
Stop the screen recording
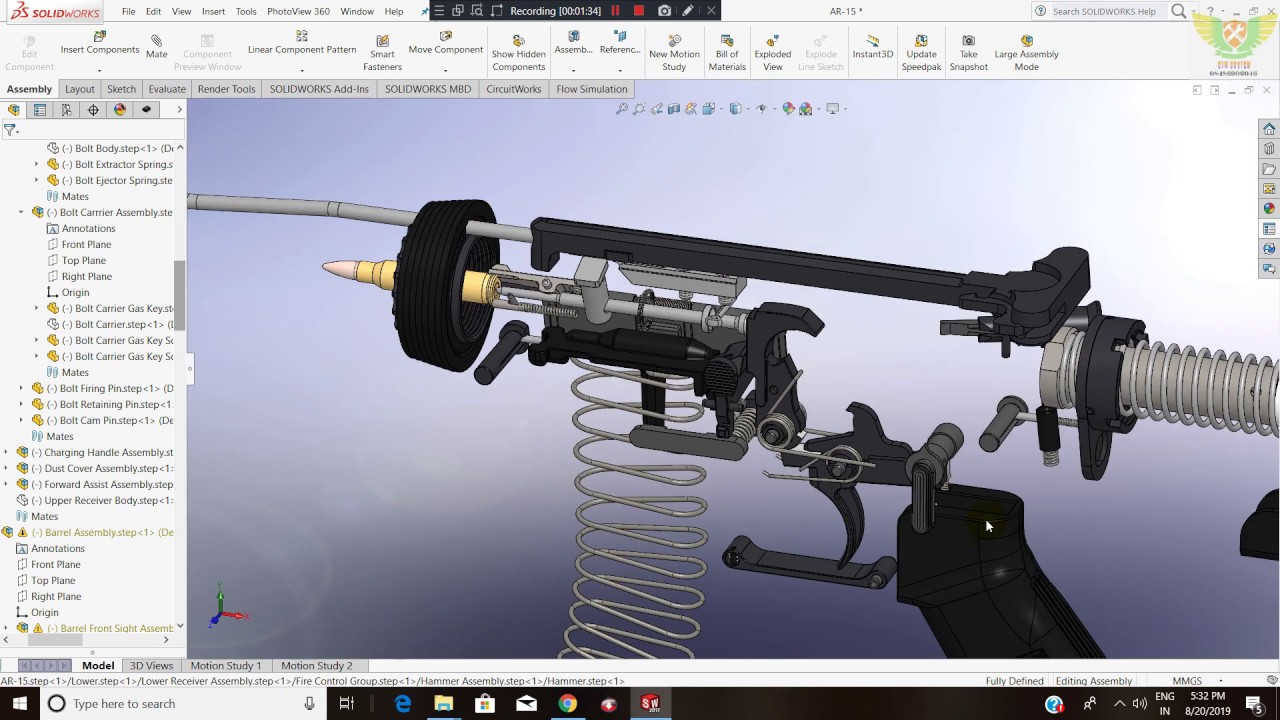tap(639, 11)
